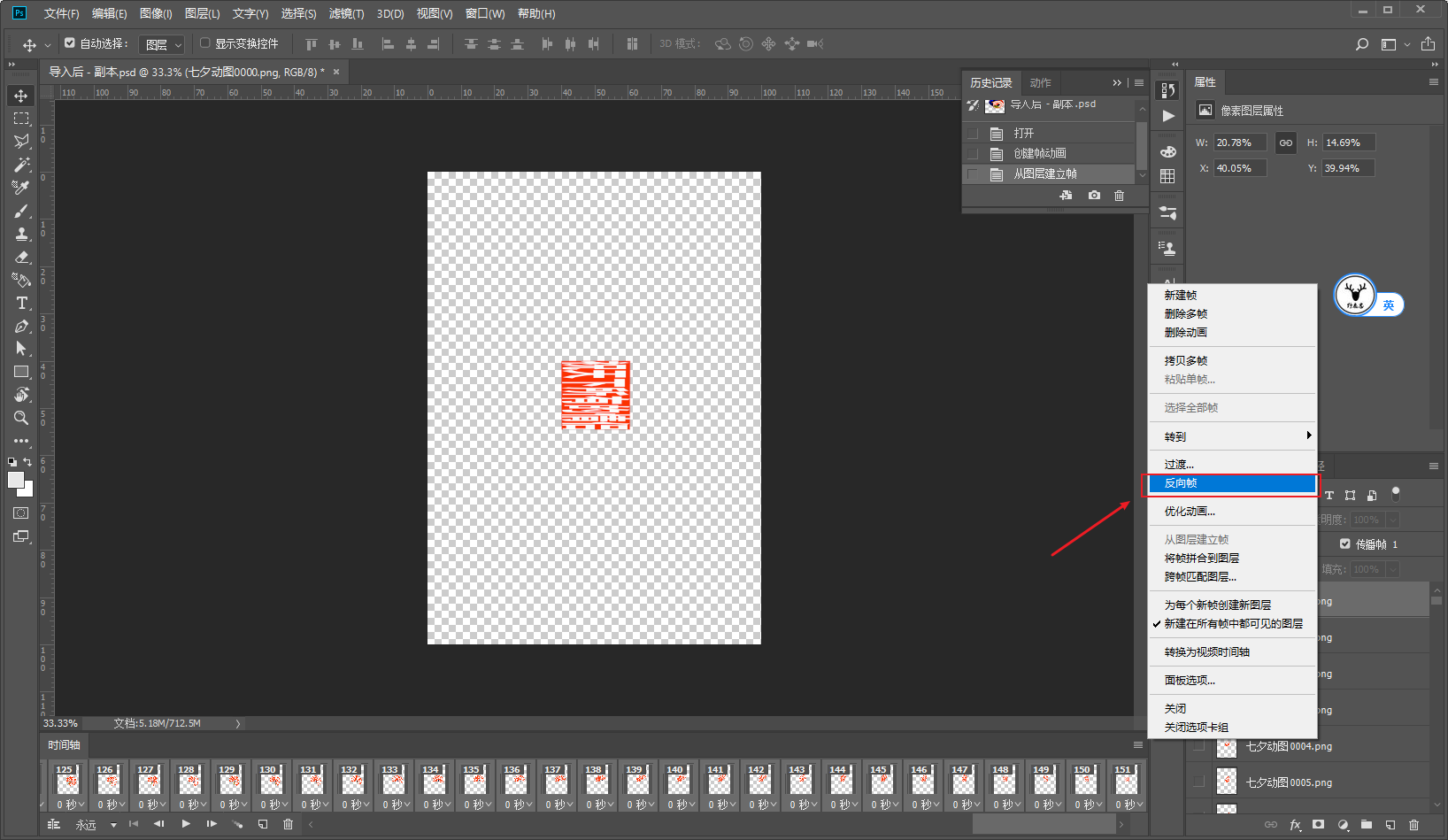This screenshot has height=840, width=1448.
Task: Open loop options dropdown next to 永远
Action: (113, 825)
